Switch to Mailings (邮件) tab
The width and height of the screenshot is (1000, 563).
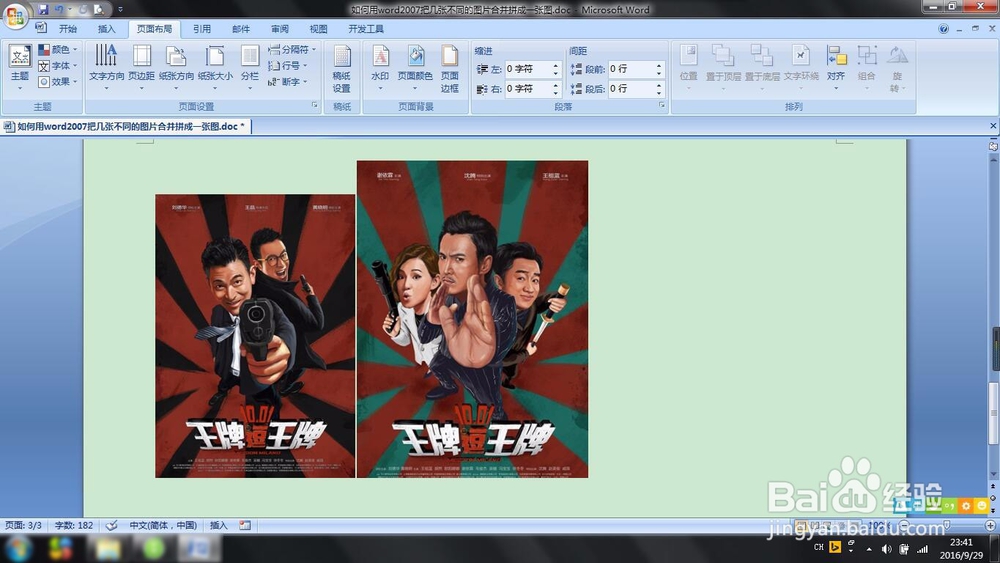pos(241,29)
